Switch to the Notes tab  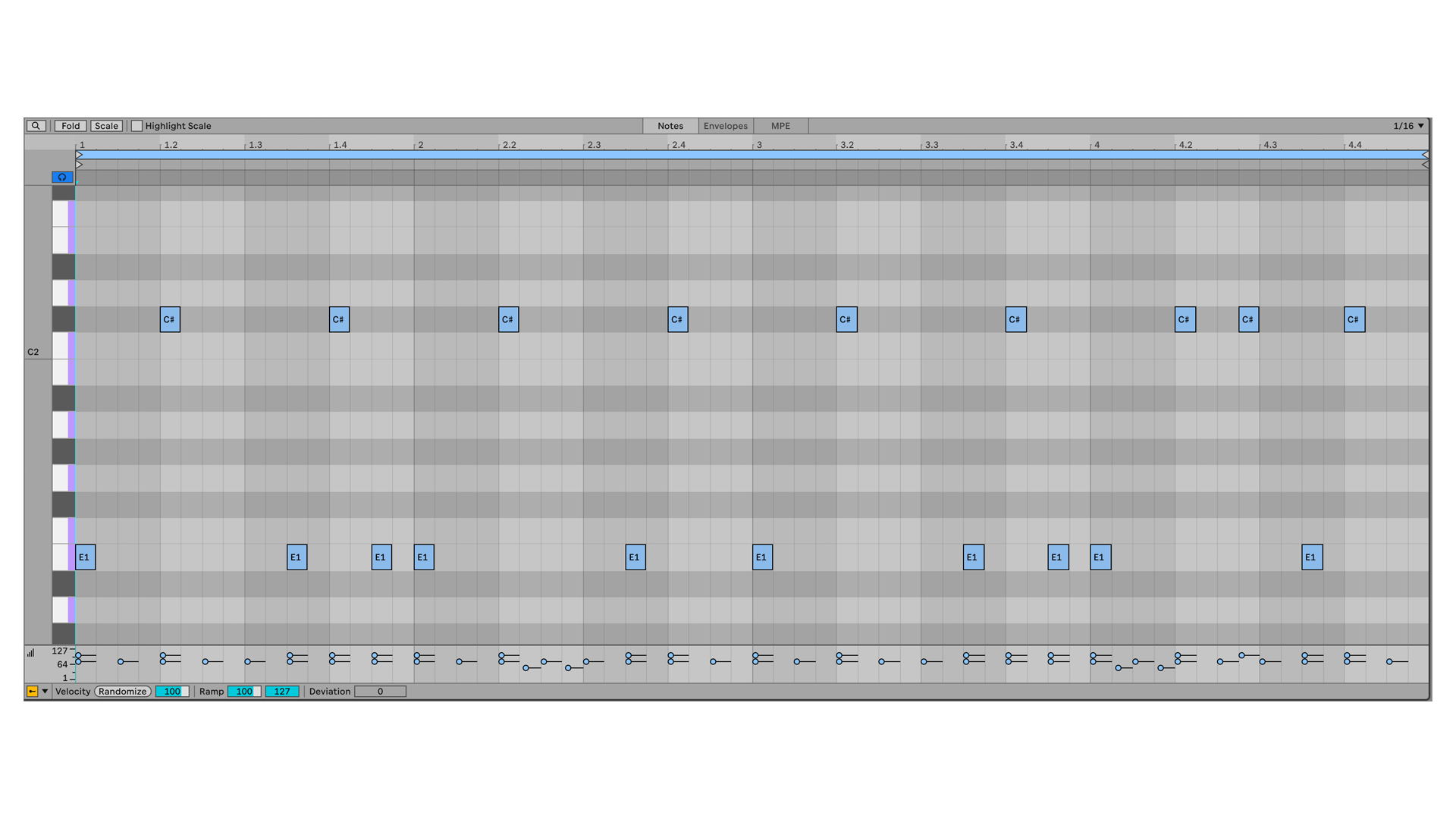click(670, 126)
